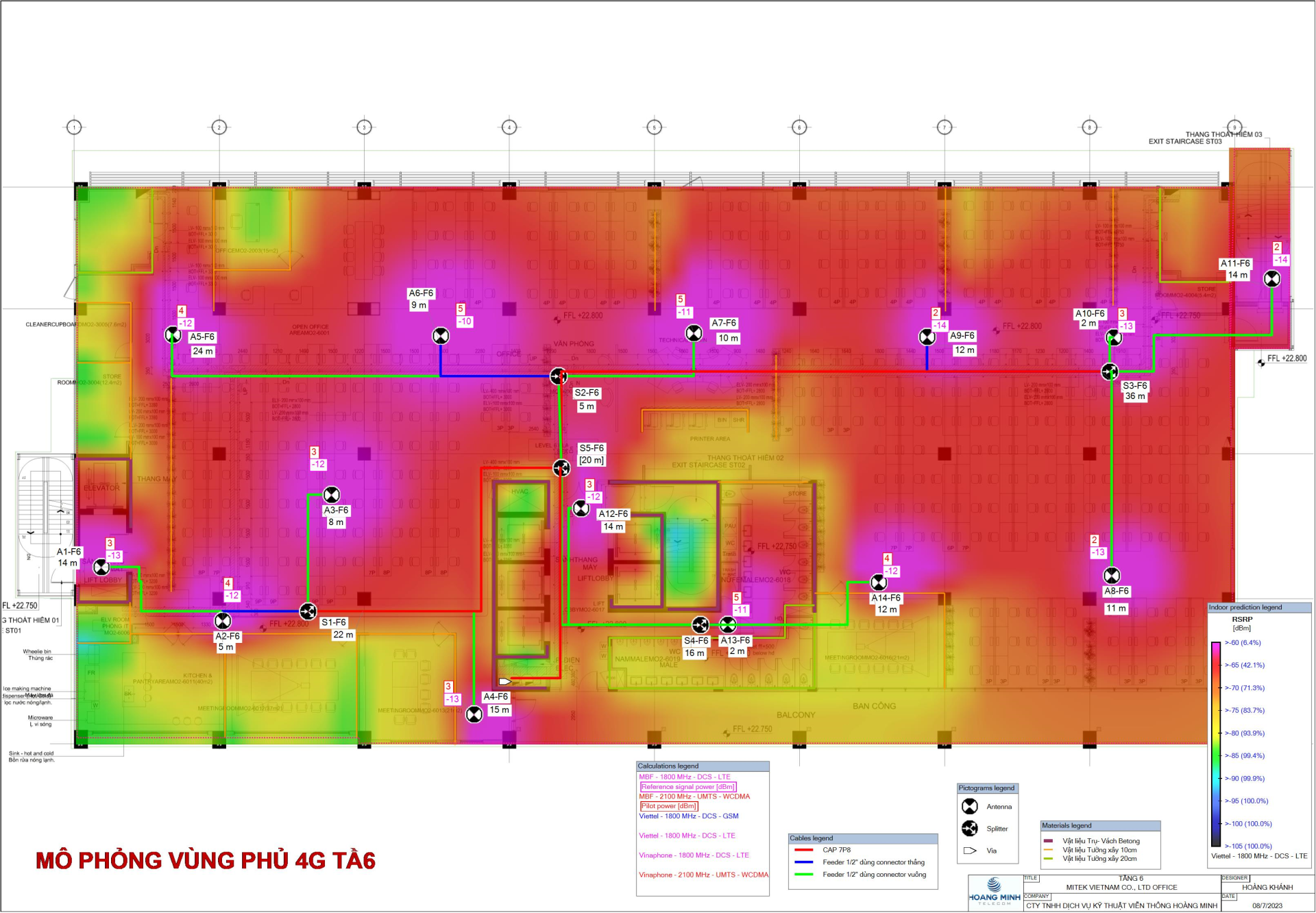1316x913 pixels.
Task: Click antenna icon A8-F6
Action: (1112, 576)
